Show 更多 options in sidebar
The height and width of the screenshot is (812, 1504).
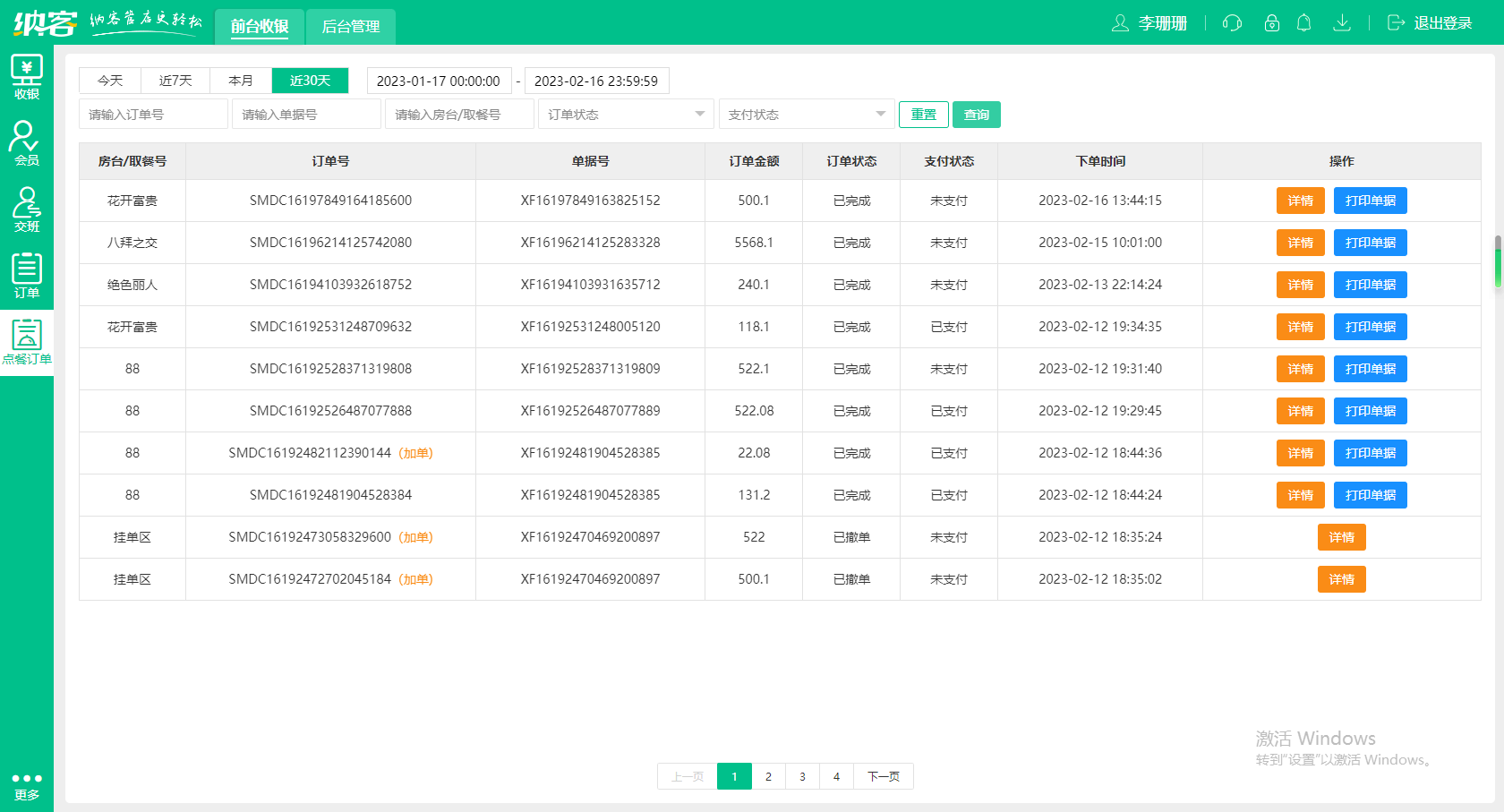point(27,786)
